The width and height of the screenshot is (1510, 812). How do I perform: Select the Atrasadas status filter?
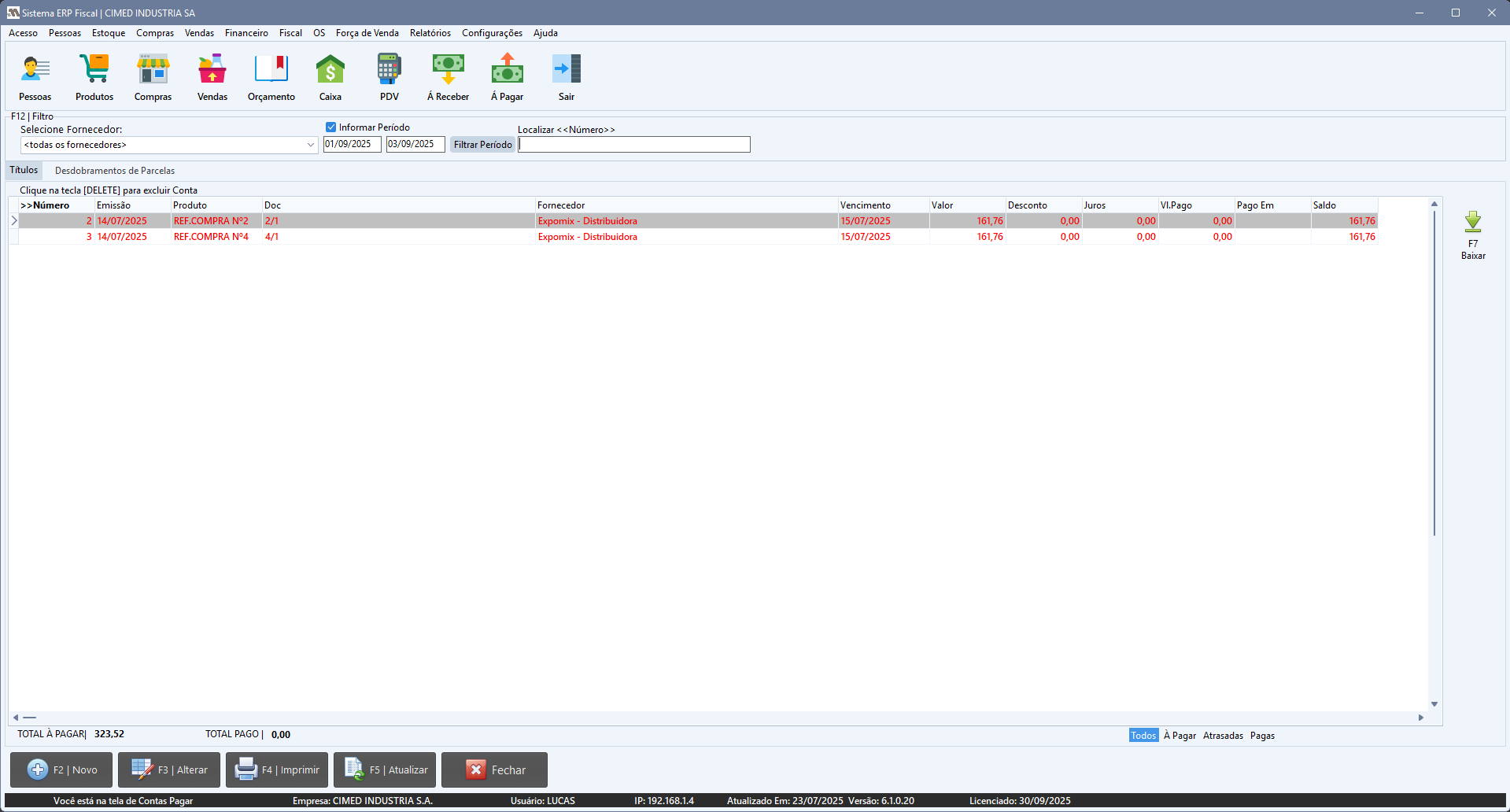(1223, 736)
